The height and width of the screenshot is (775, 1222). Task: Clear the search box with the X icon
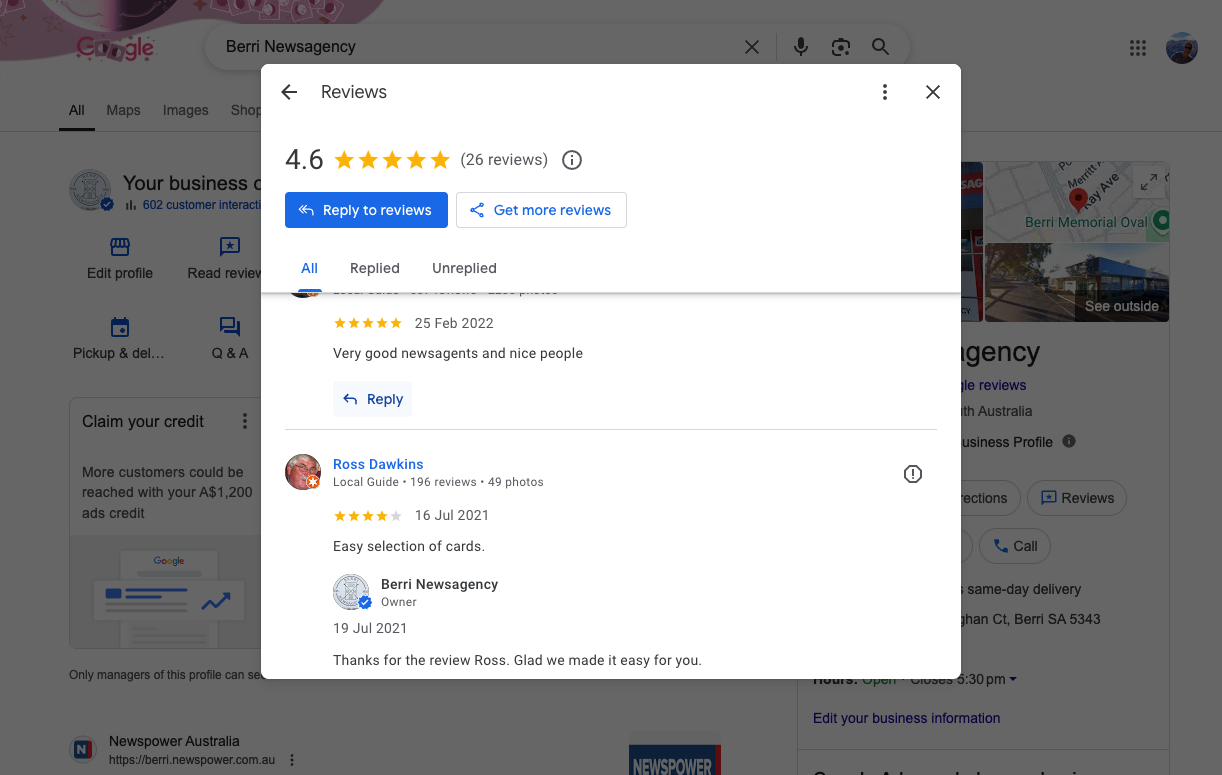coord(752,47)
